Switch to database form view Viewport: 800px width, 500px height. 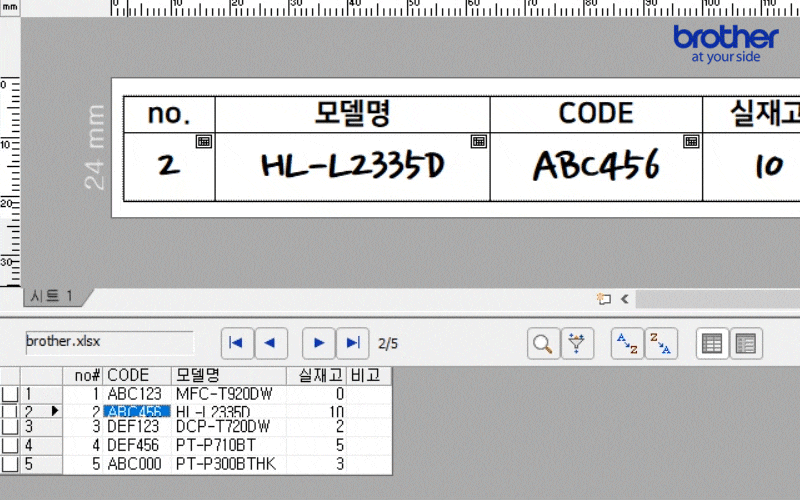point(746,343)
